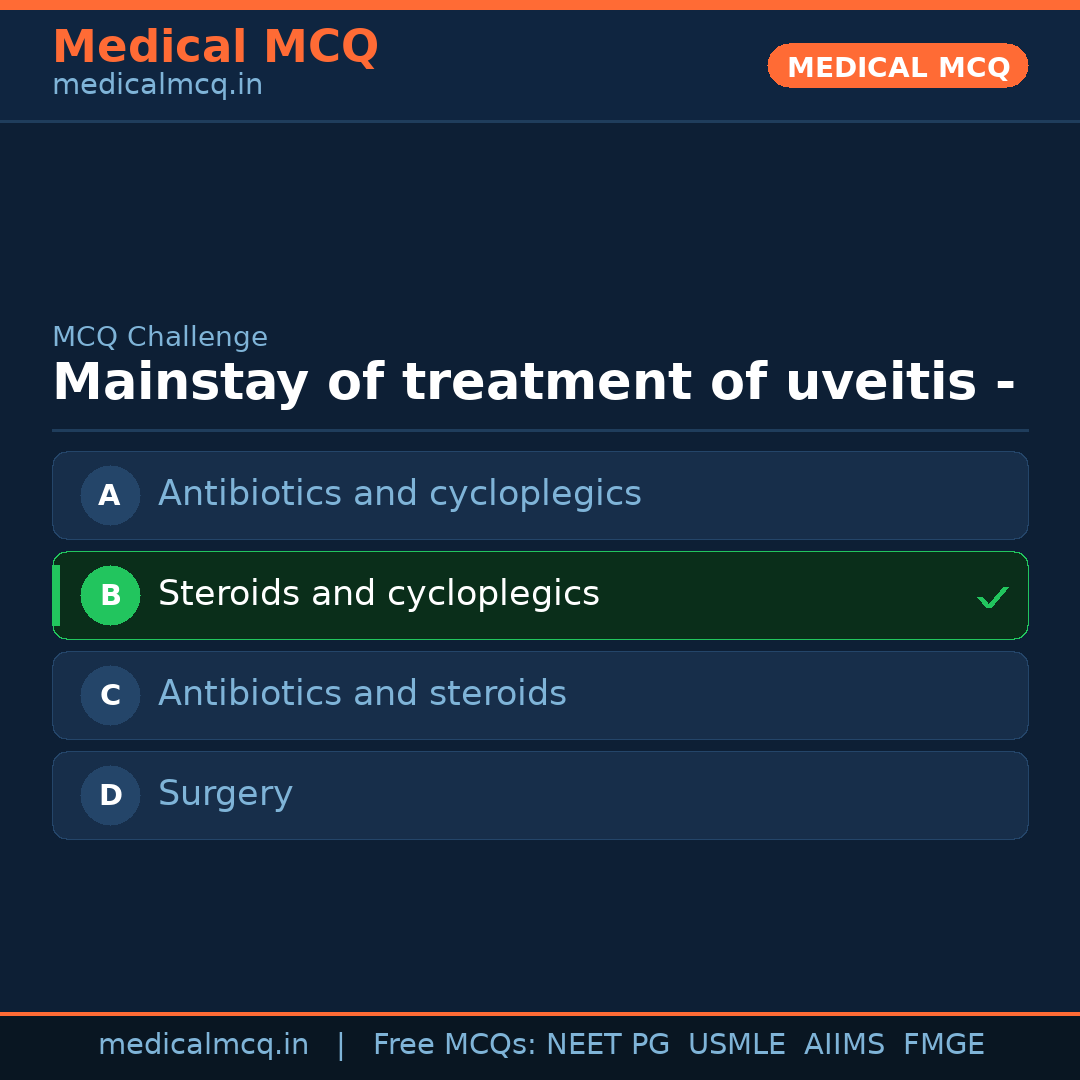The height and width of the screenshot is (1080, 1080).
Task: Click the letter A circle badge
Action: click(x=110, y=495)
